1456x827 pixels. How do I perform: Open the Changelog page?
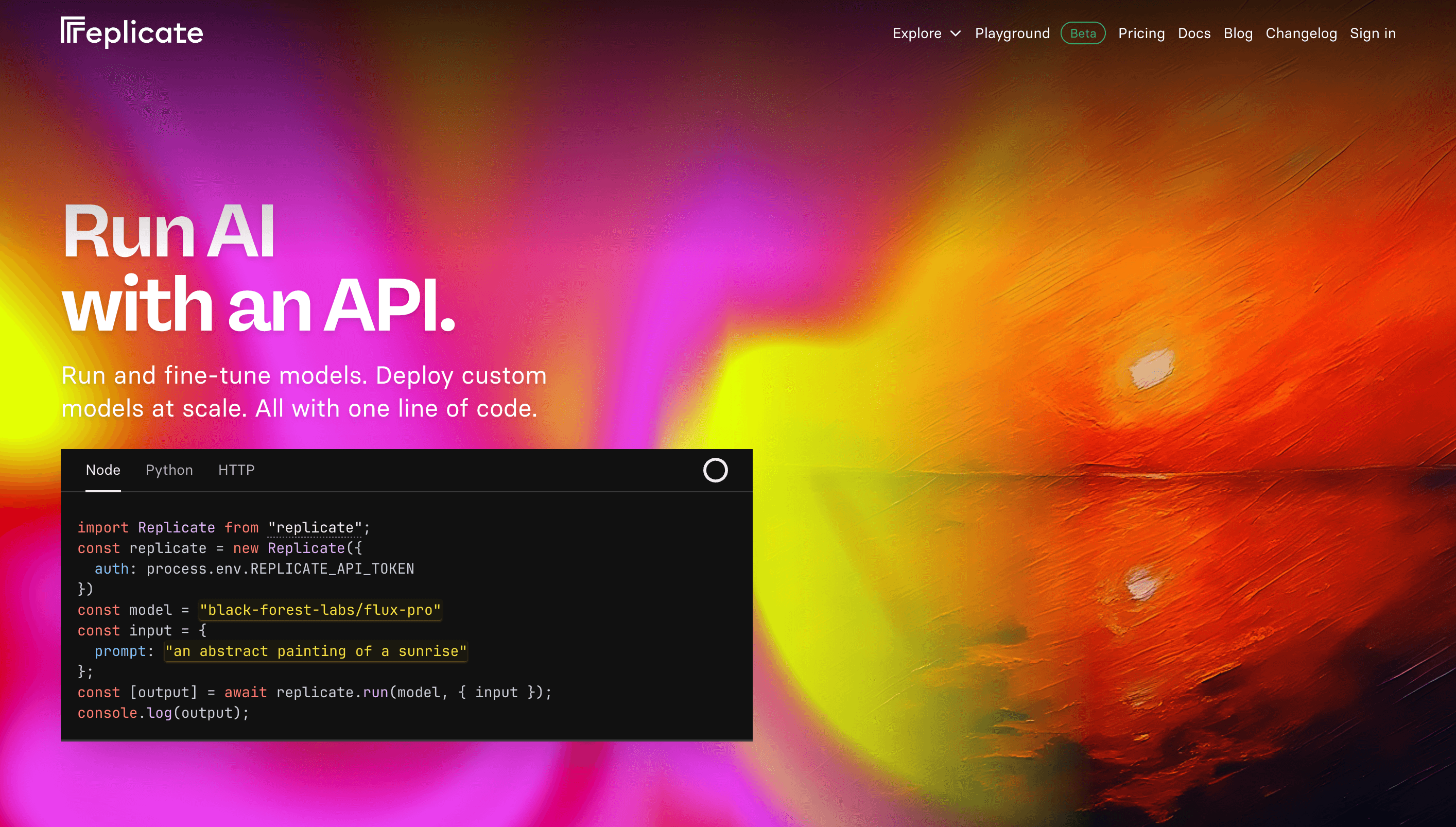coord(1301,33)
